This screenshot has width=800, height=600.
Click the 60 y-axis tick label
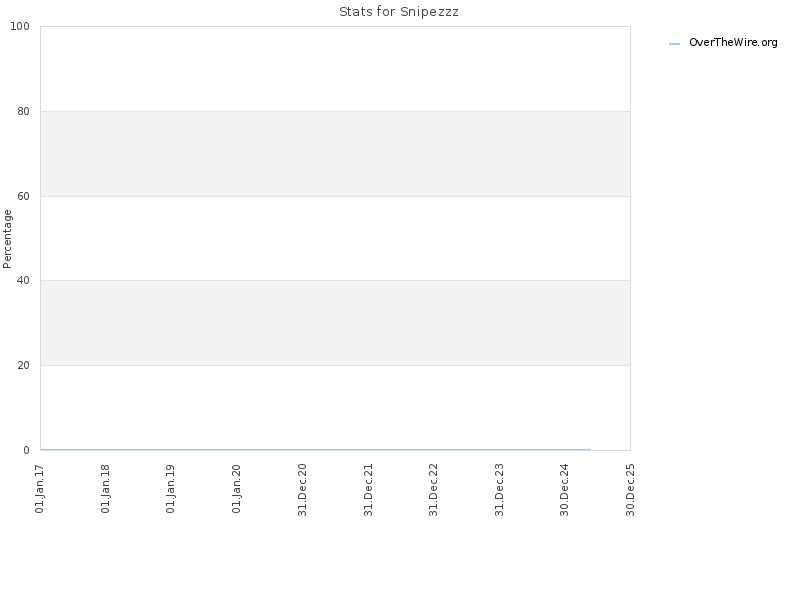[23, 196]
